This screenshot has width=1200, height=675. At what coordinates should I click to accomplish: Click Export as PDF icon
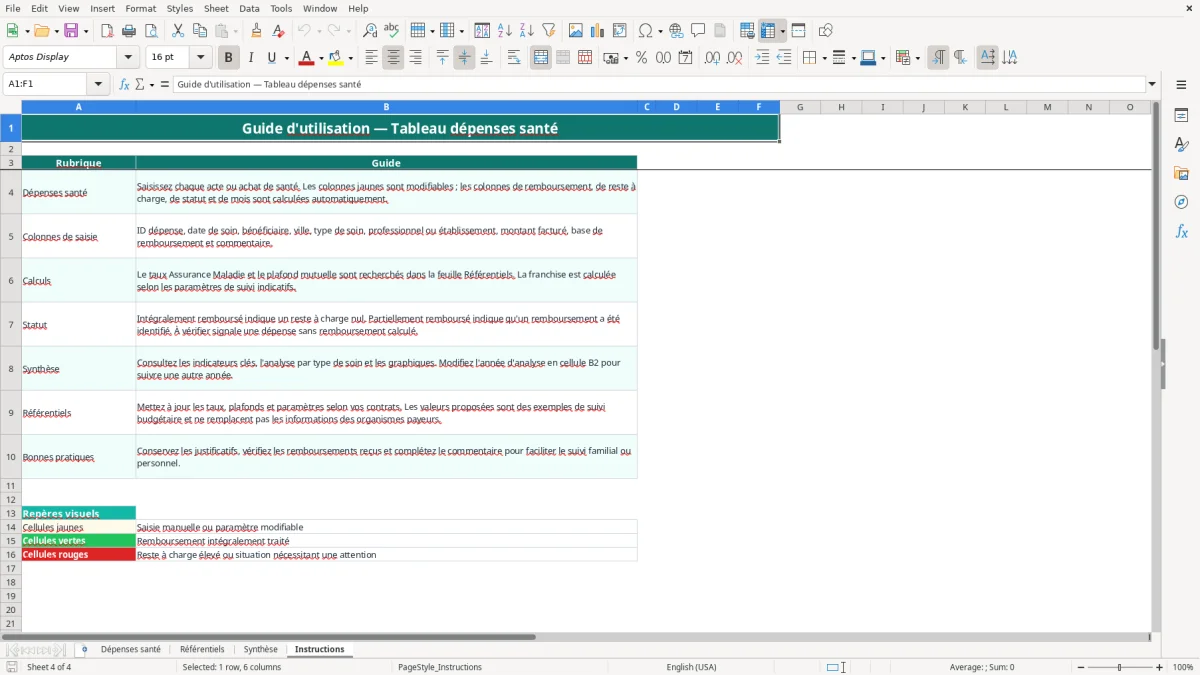click(107, 31)
